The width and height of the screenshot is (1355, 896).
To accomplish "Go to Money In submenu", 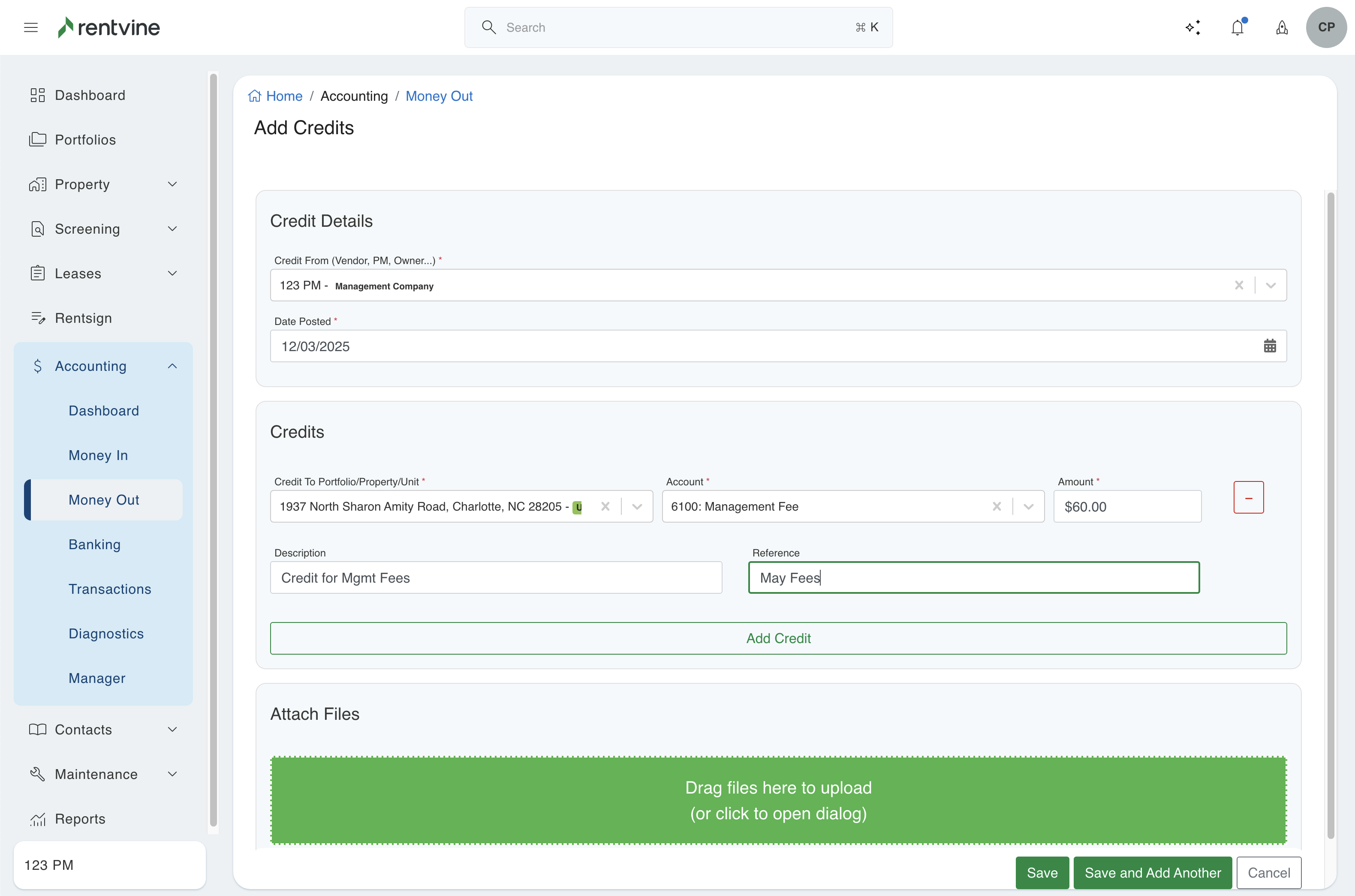I will 98,455.
